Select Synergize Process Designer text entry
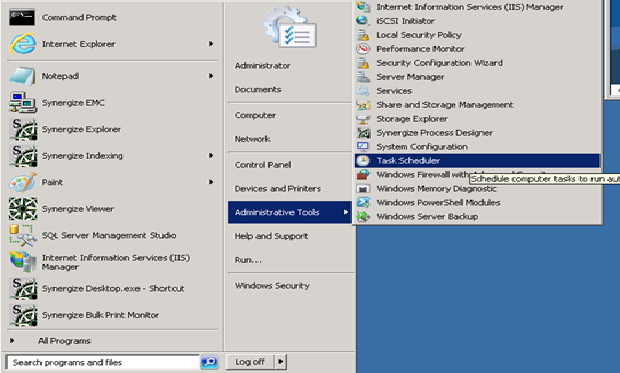 (x=435, y=133)
